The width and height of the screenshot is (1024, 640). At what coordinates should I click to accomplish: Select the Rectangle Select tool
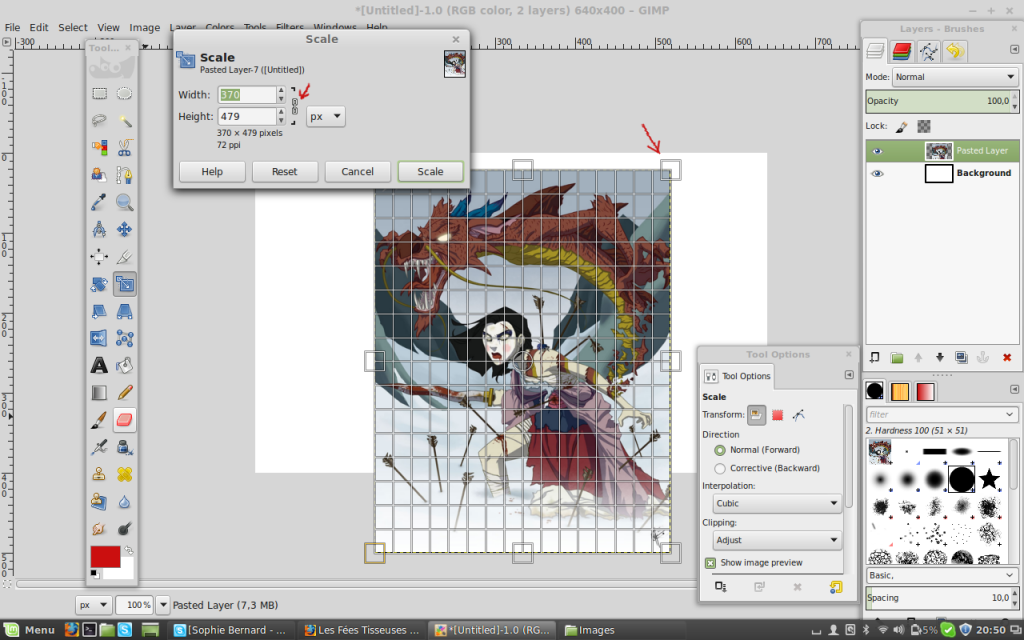pos(99,93)
